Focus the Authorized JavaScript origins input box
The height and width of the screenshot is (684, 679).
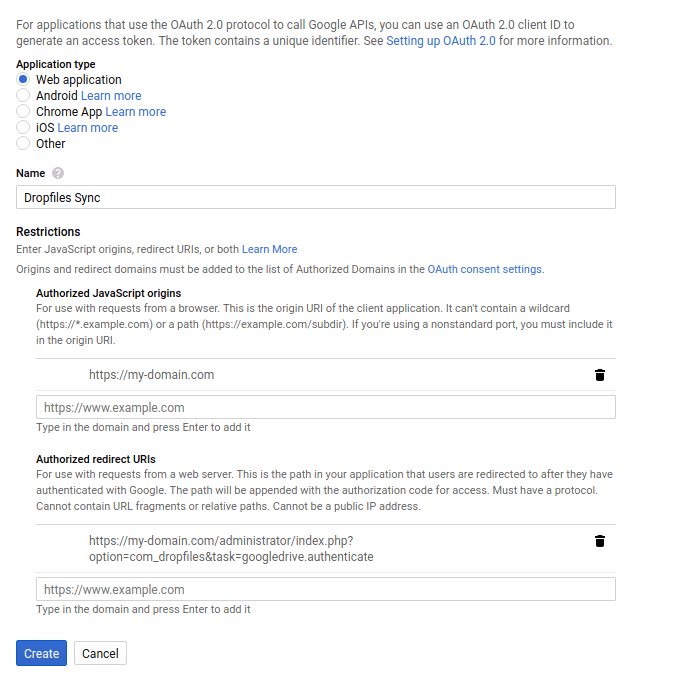tap(326, 407)
